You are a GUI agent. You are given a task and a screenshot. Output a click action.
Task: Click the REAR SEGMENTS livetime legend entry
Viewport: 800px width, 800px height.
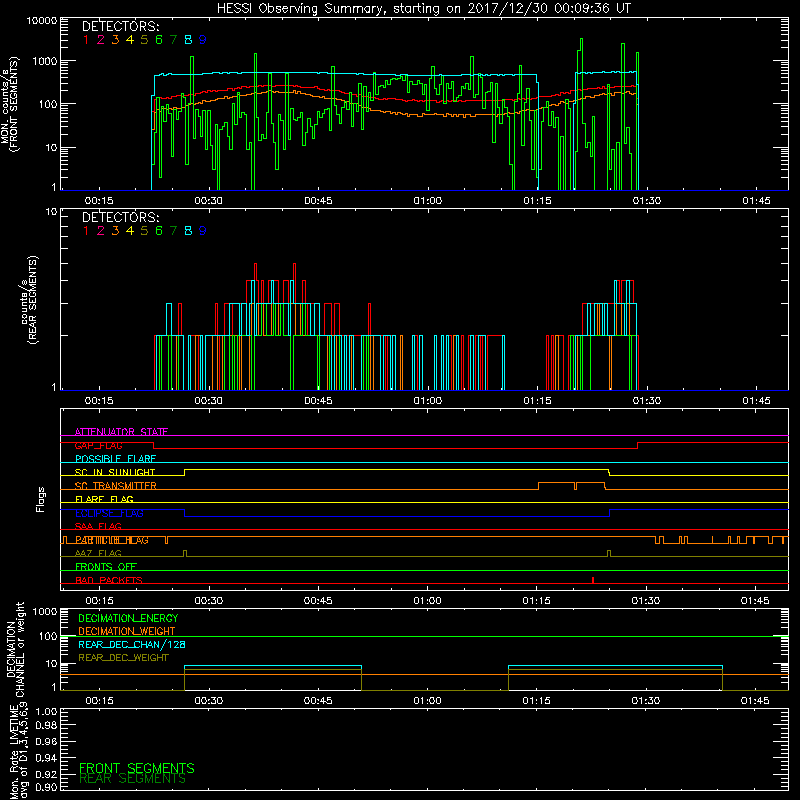click(x=132, y=779)
